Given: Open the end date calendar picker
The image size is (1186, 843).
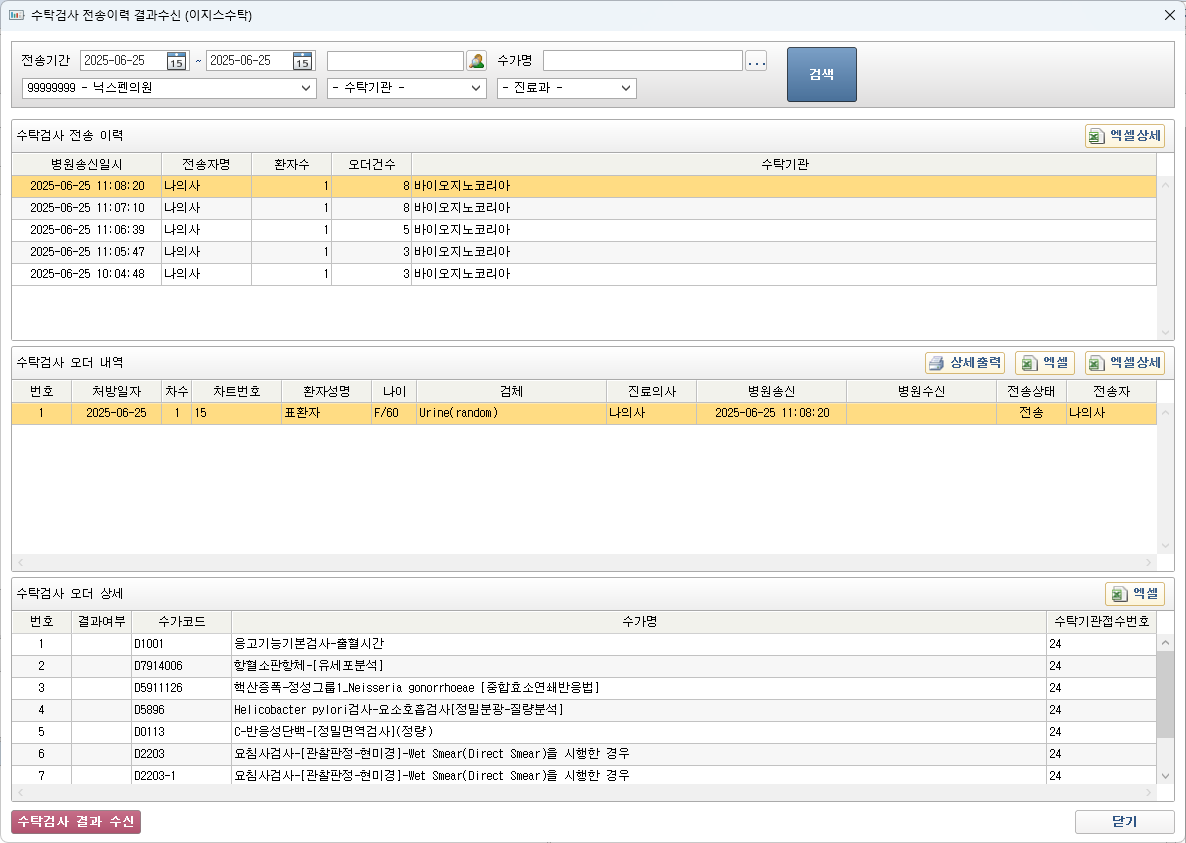Looking at the screenshot, I should (302, 61).
